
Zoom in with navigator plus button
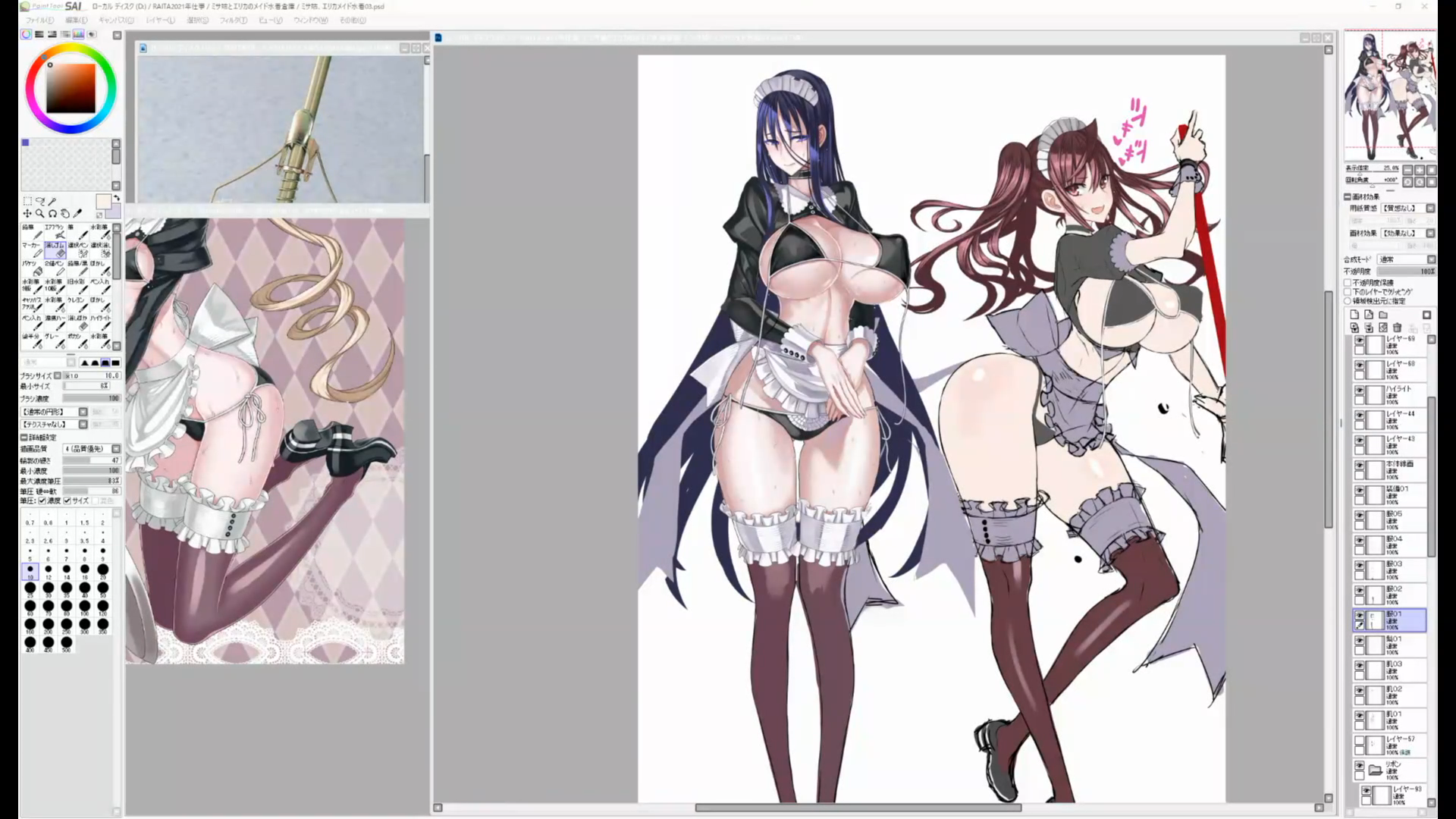1420,170
